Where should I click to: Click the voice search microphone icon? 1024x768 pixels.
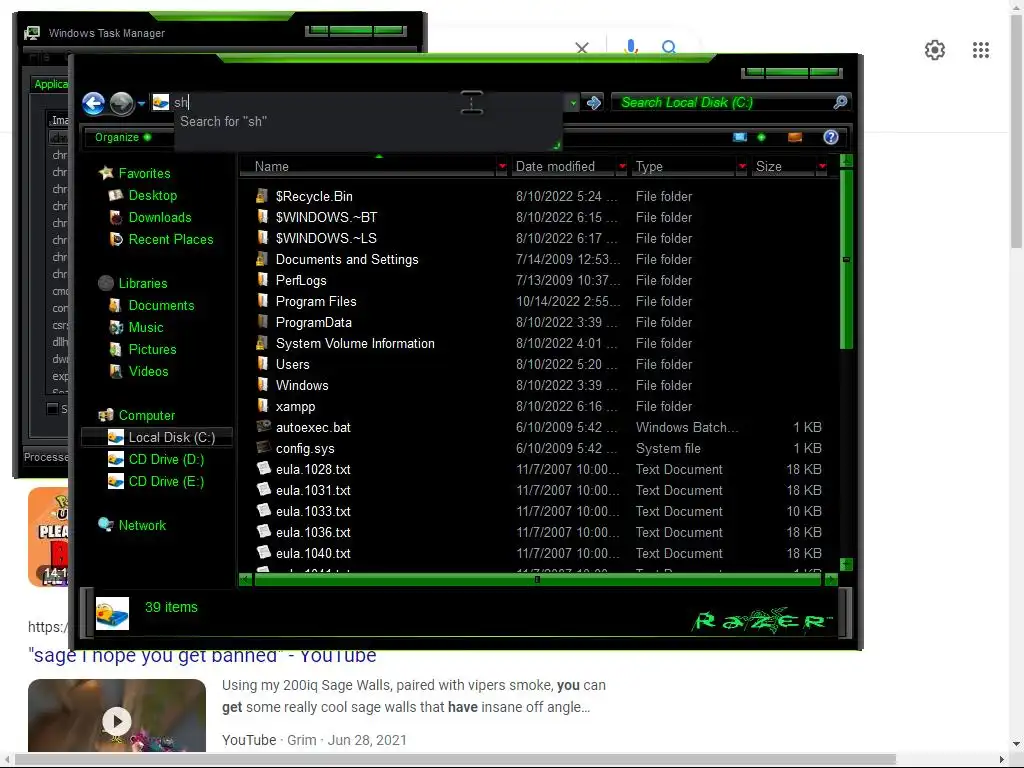pyautogui.click(x=630, y=47)
